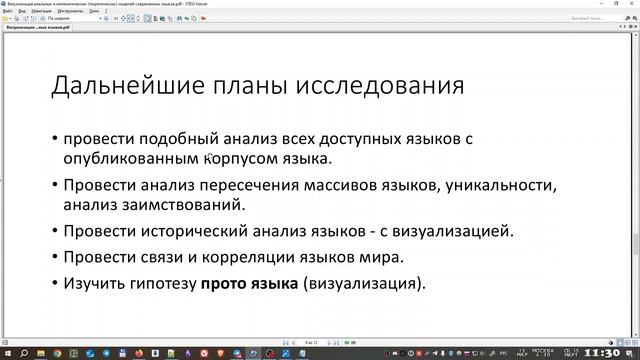Image resolution: width=640 pixels, height=360 pixels.
Task: Open the Вид menu
Action: [x=22, y=11]
